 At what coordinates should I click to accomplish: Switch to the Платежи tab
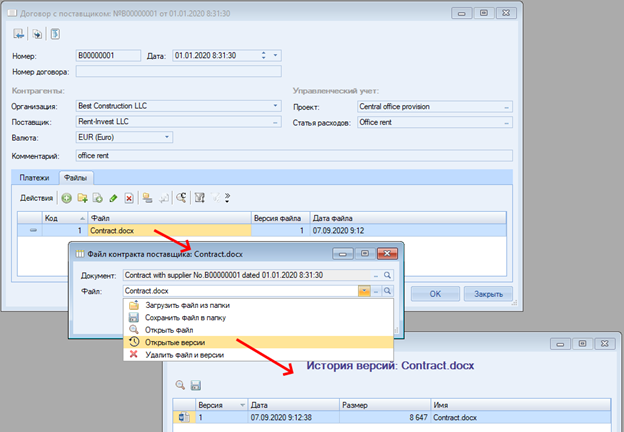pyautogui.click(x=35, y=178)
